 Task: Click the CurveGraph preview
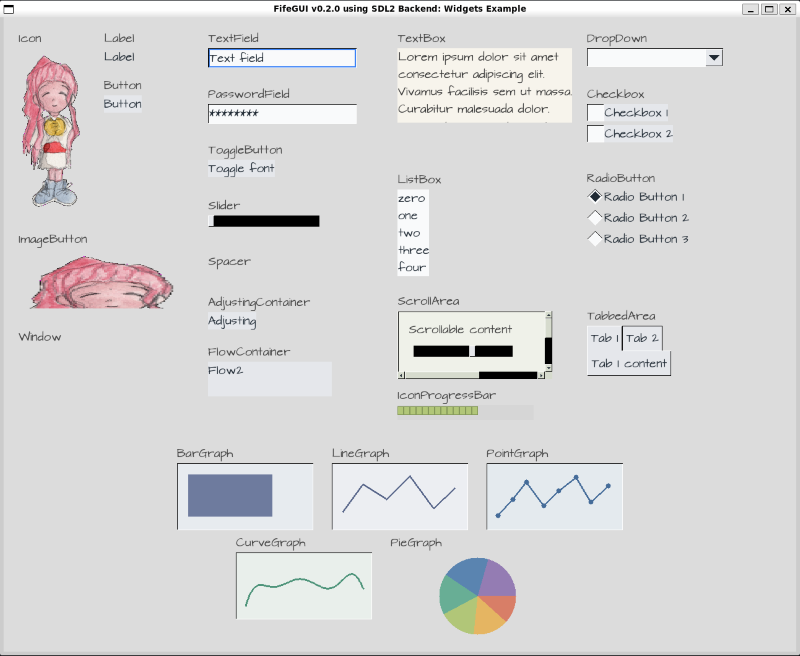click(303, 586)
